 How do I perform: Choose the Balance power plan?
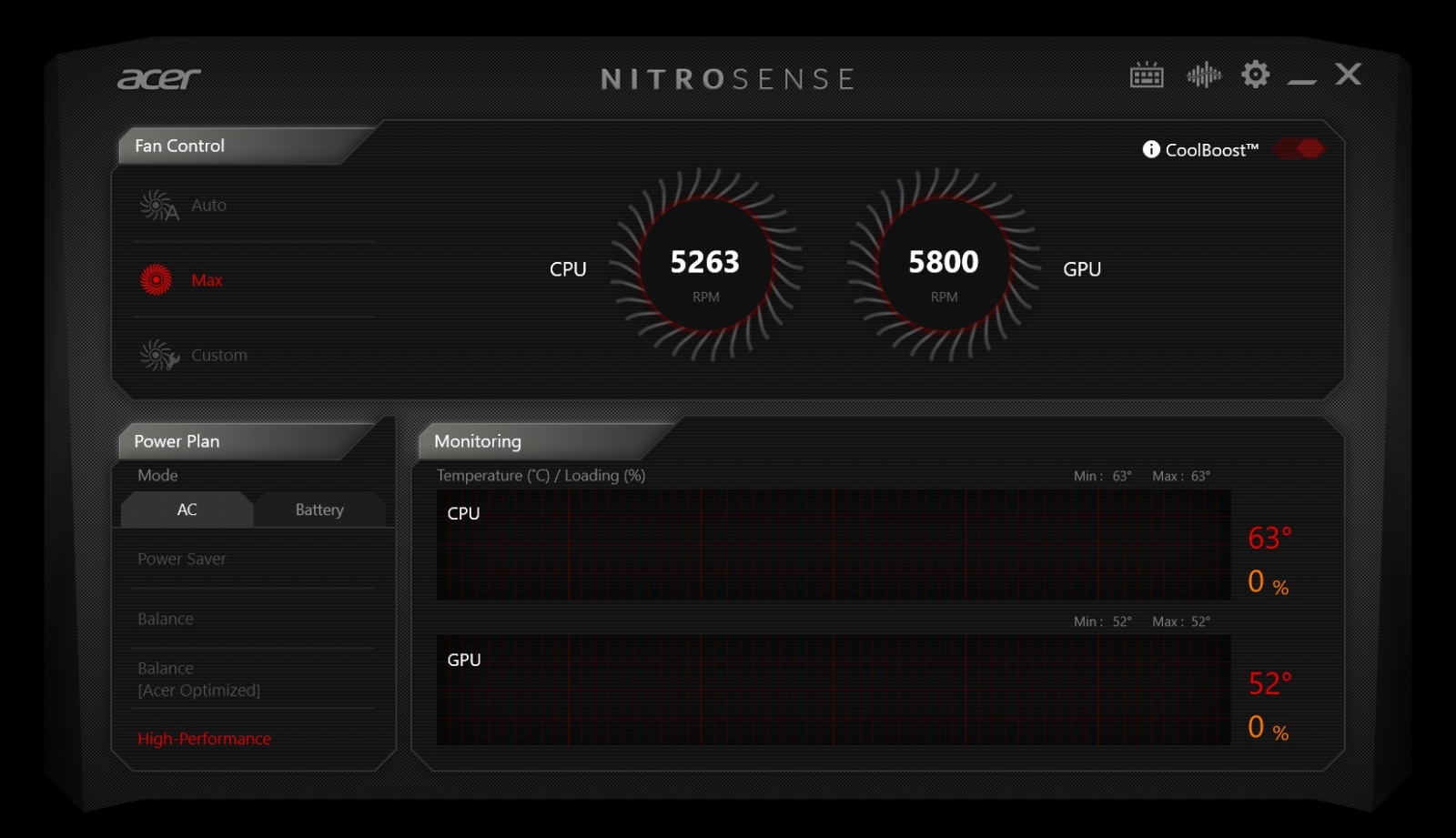166,619
